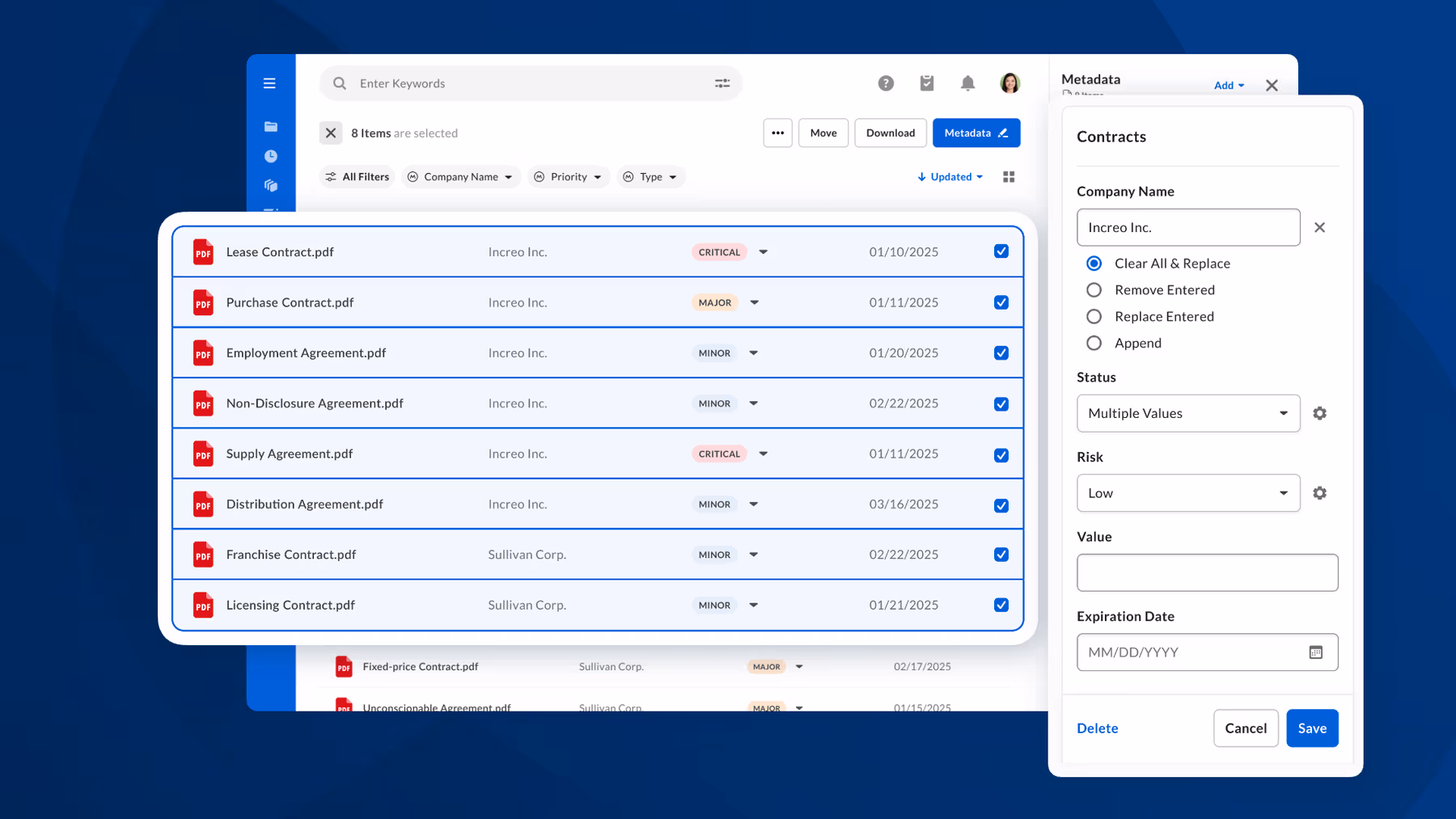Select the Append radio option
The height and width of the screenshot is (819, 1456).
coord(1094,343)
